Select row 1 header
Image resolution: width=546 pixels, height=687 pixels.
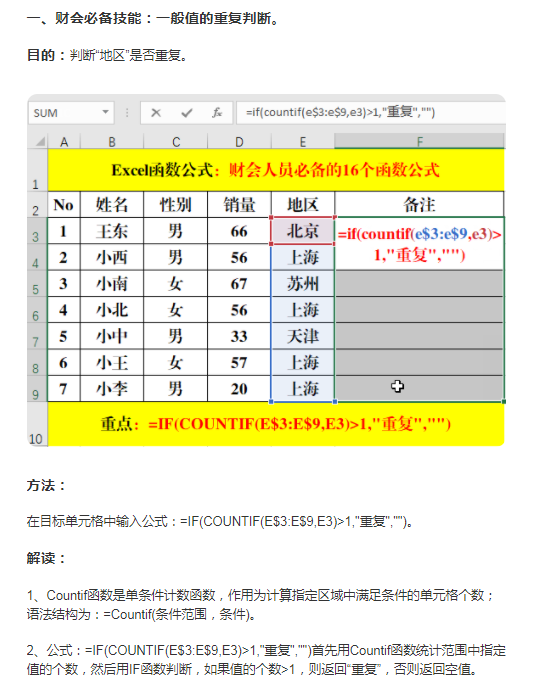(x=37, y=170)
